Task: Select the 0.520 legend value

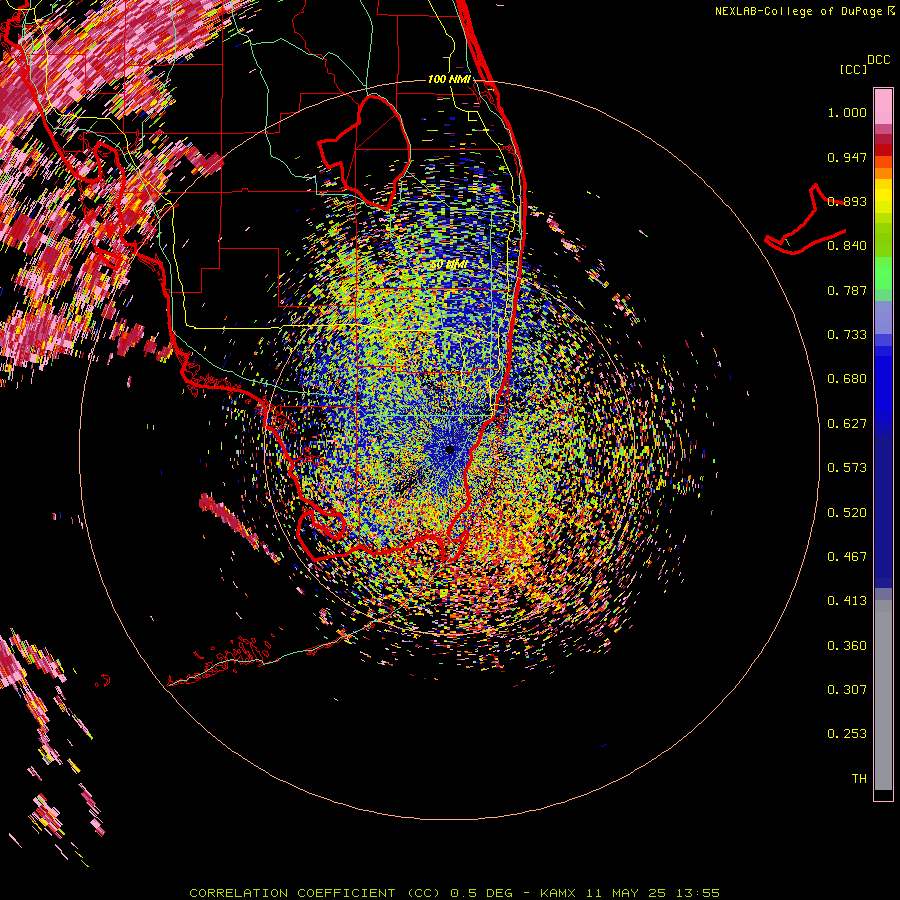Action: (847, 513)
